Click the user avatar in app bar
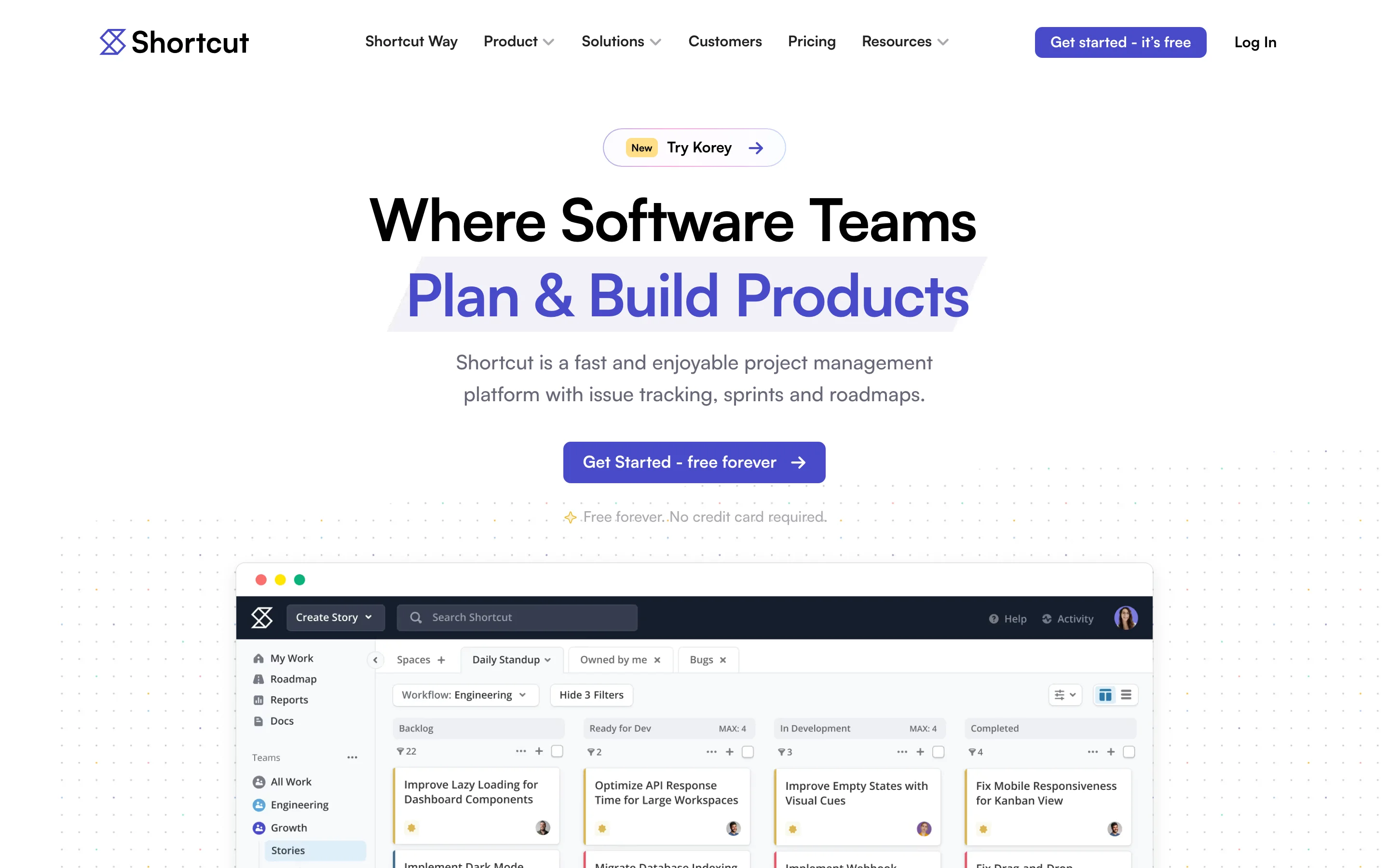This screenshot has height=868, width=1389. 1126,618
